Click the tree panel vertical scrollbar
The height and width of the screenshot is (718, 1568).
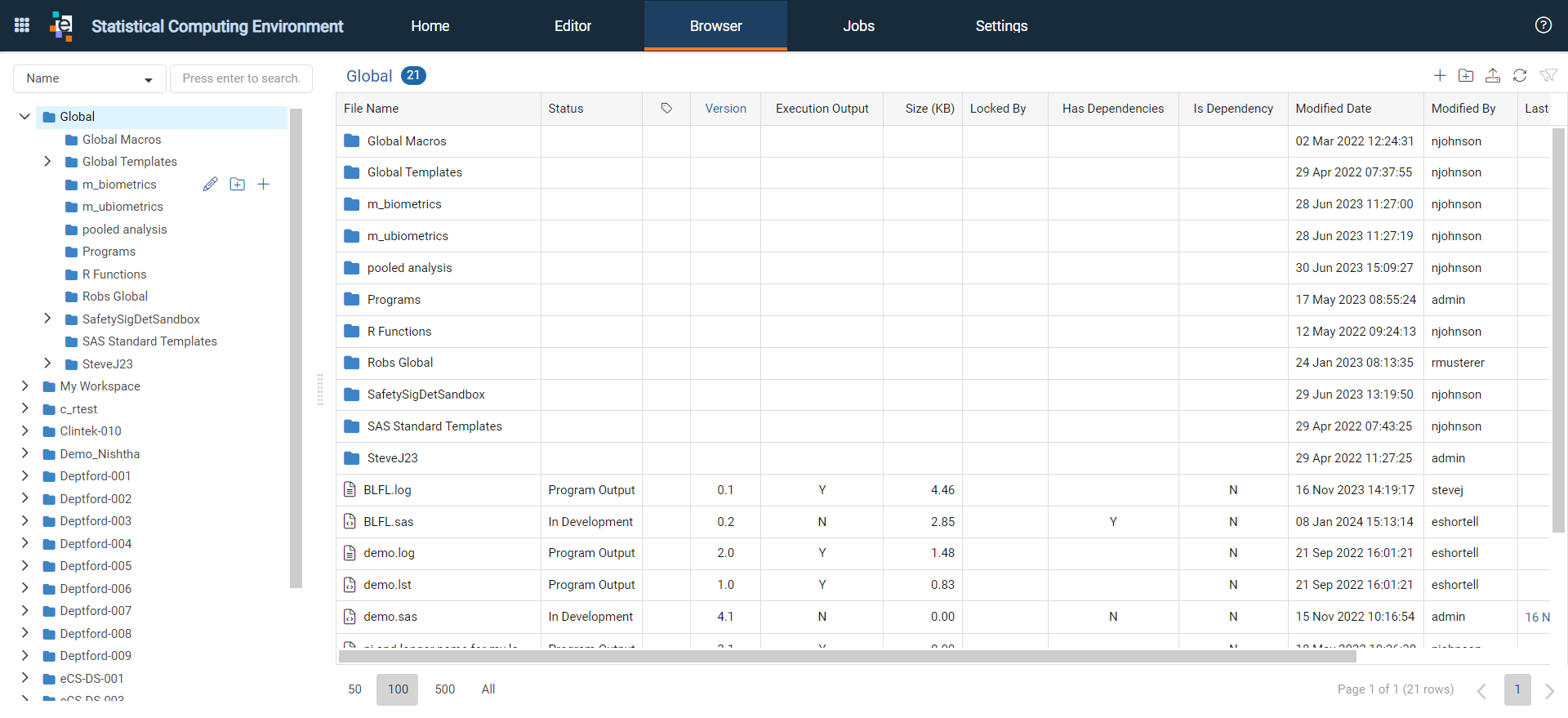[x=296, y=347]
